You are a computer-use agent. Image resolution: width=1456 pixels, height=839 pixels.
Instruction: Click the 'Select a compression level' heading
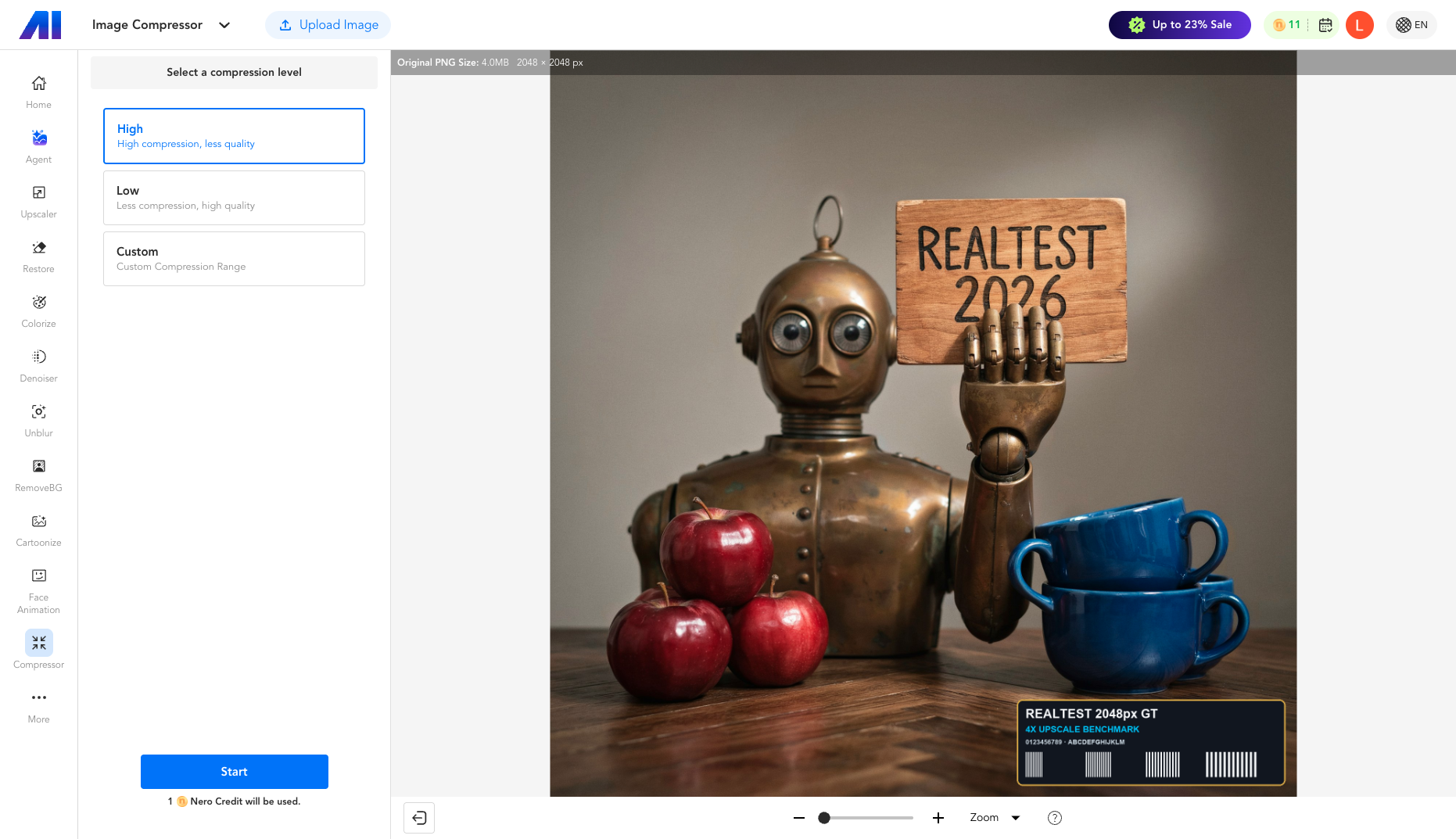234,72
